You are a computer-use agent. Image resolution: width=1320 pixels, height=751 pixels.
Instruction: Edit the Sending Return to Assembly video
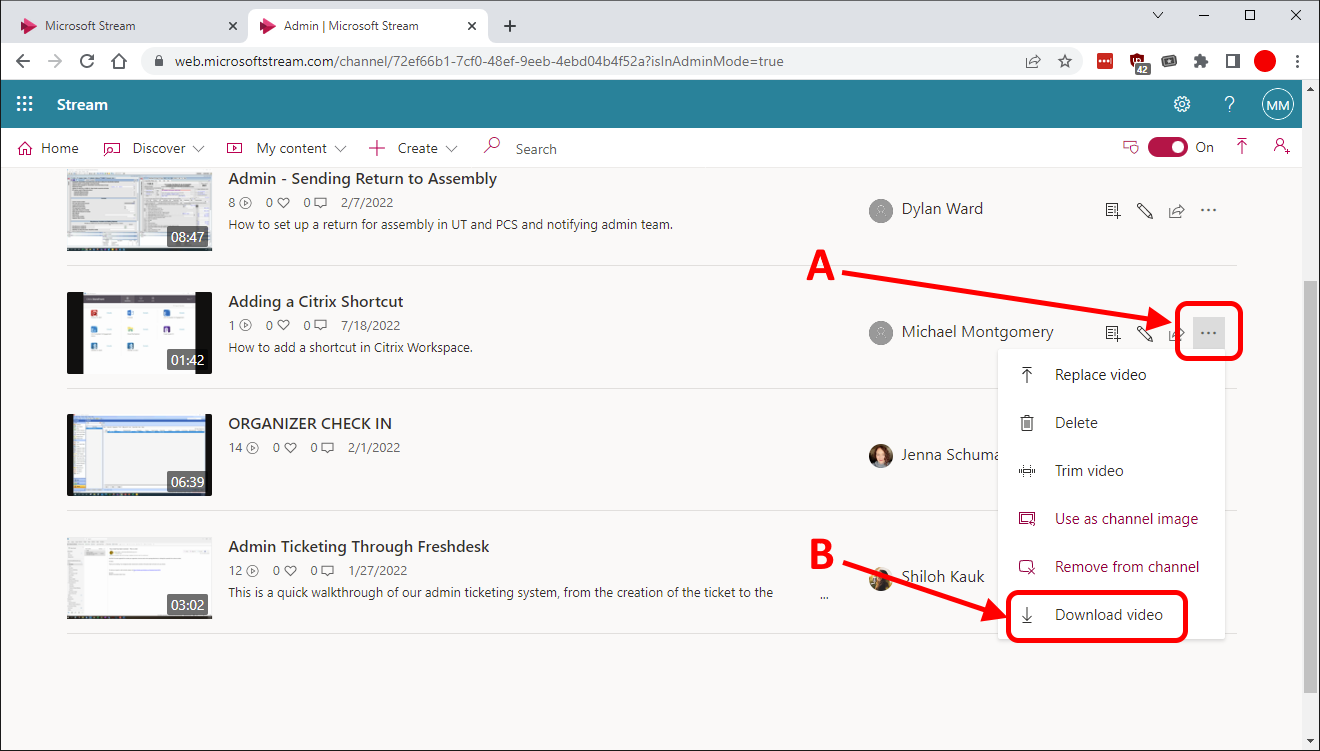[x=1145, y=211]
